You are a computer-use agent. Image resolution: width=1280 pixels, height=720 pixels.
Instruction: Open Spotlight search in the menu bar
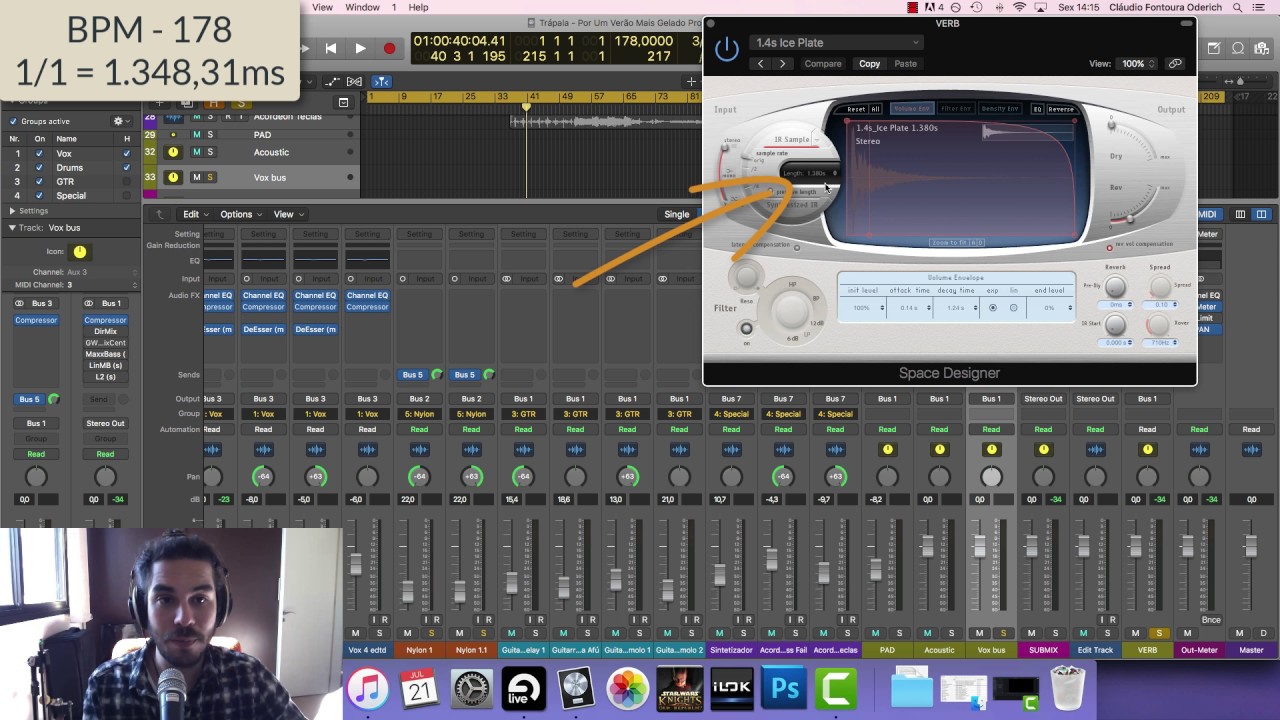tap(1236, 7)
